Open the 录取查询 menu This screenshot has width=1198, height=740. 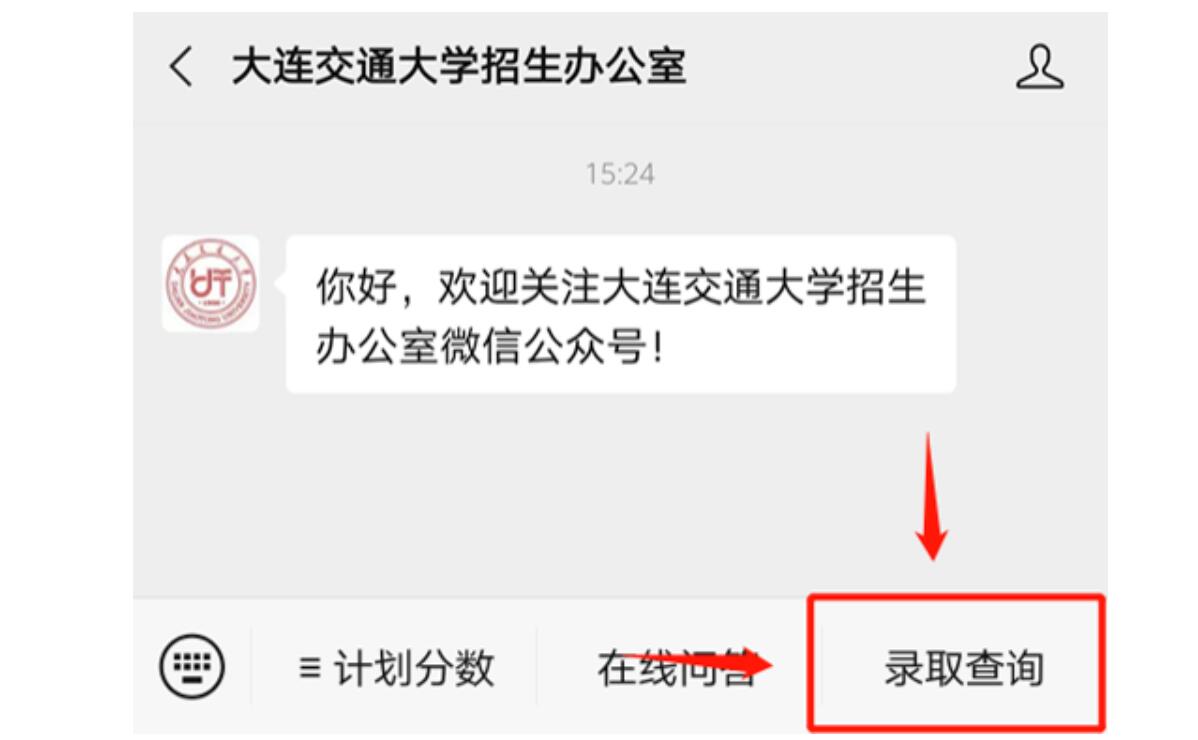pos(964,667)
